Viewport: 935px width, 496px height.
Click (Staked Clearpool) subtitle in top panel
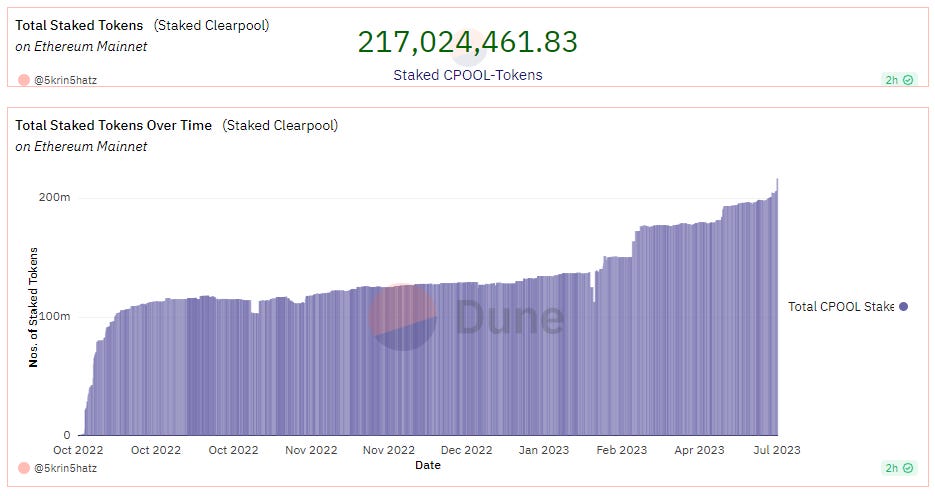pyautogui.click(x=212, y=26)
